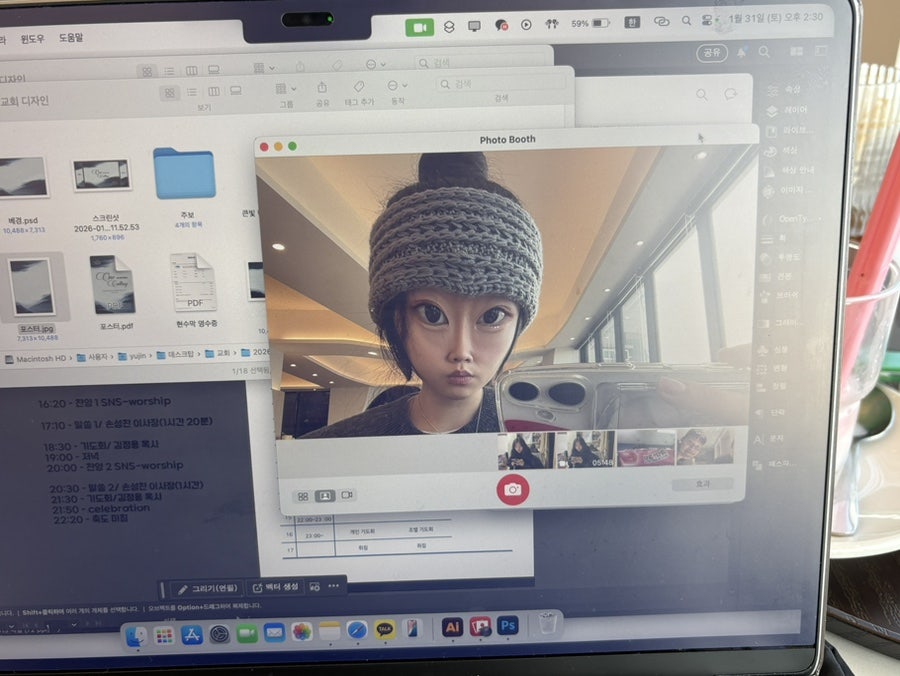Open the 색상 안내 color guide panel

(x=790, y=170)
